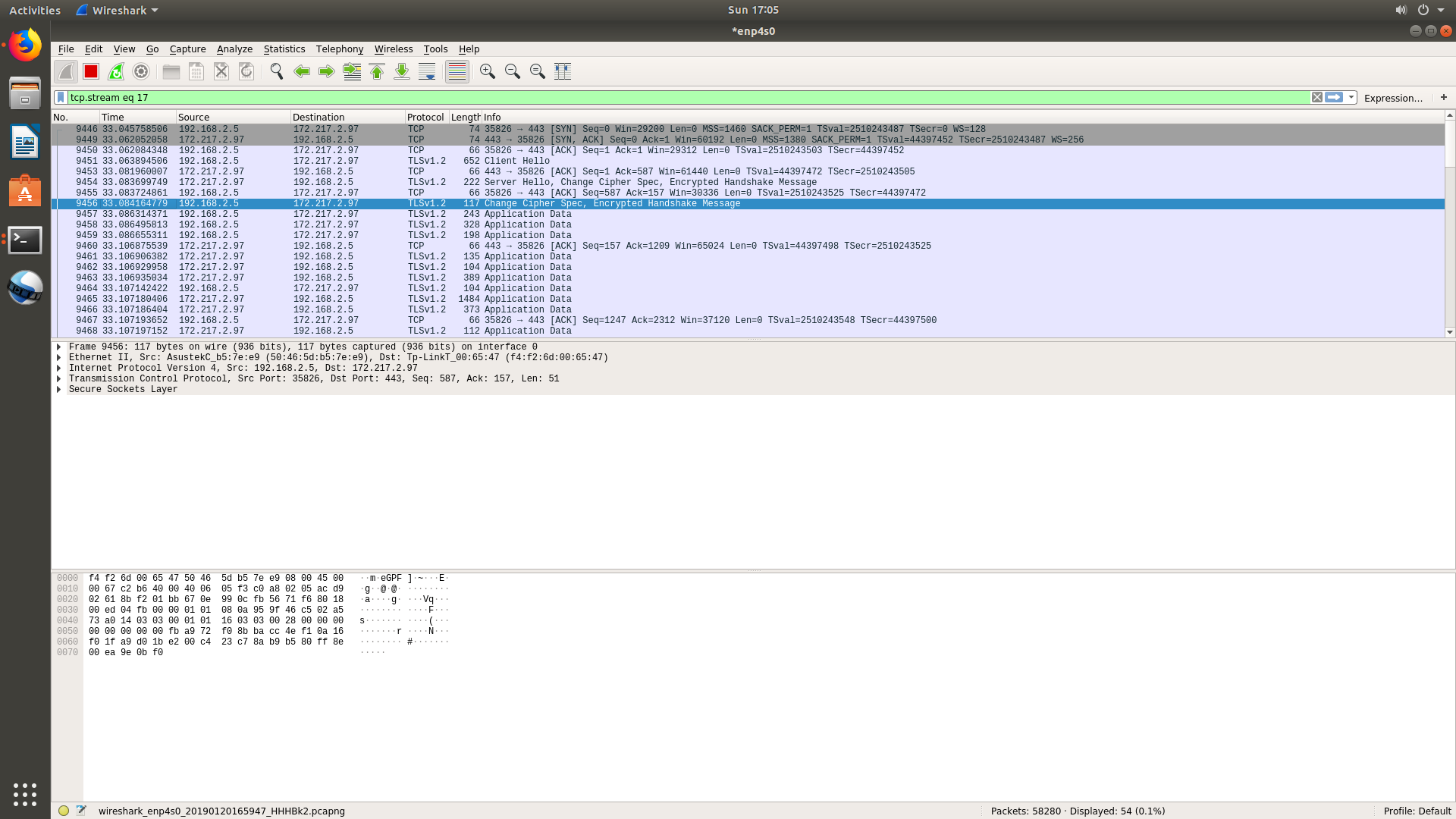Stop capturing packets with red square button
Viewport: 1456px width, 819px height.
coord(91,71)
